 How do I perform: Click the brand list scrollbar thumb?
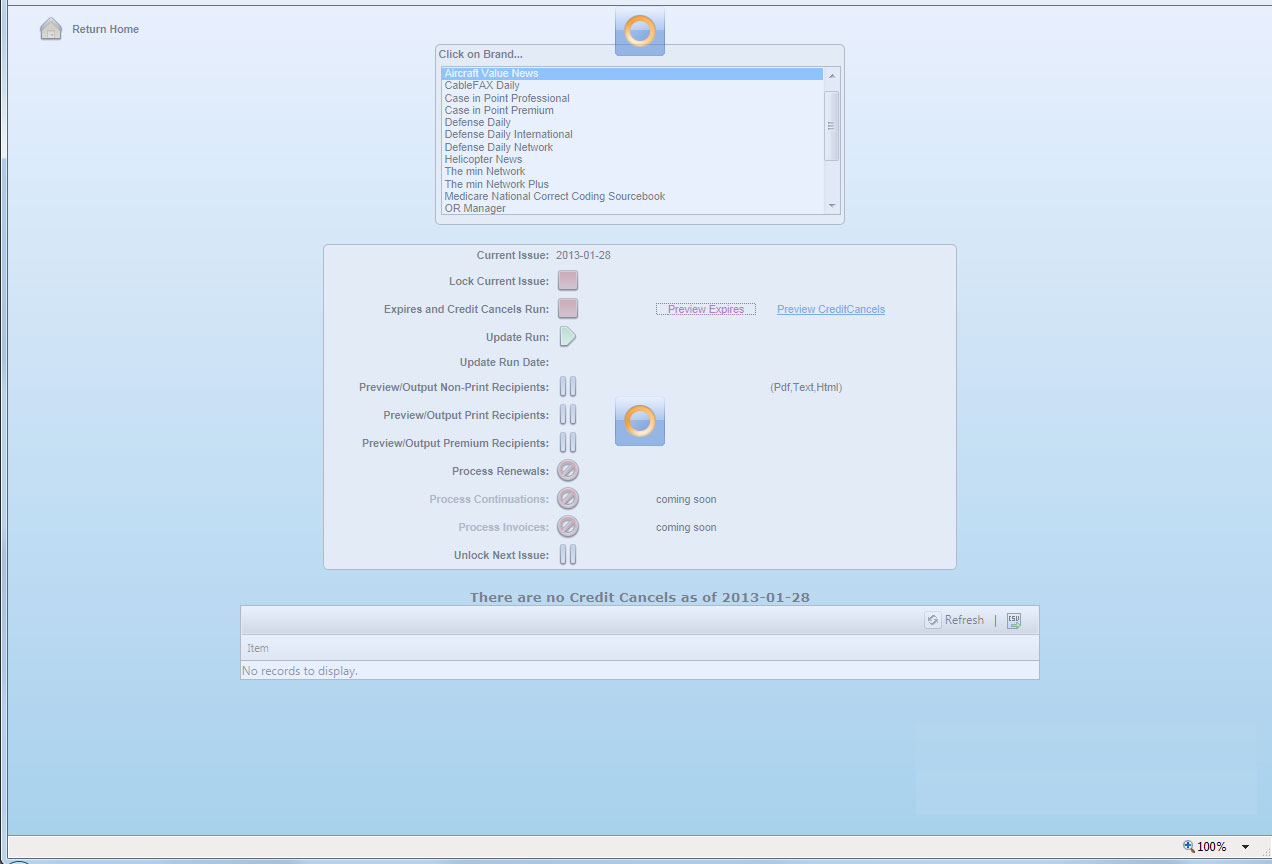pos(832,125)
